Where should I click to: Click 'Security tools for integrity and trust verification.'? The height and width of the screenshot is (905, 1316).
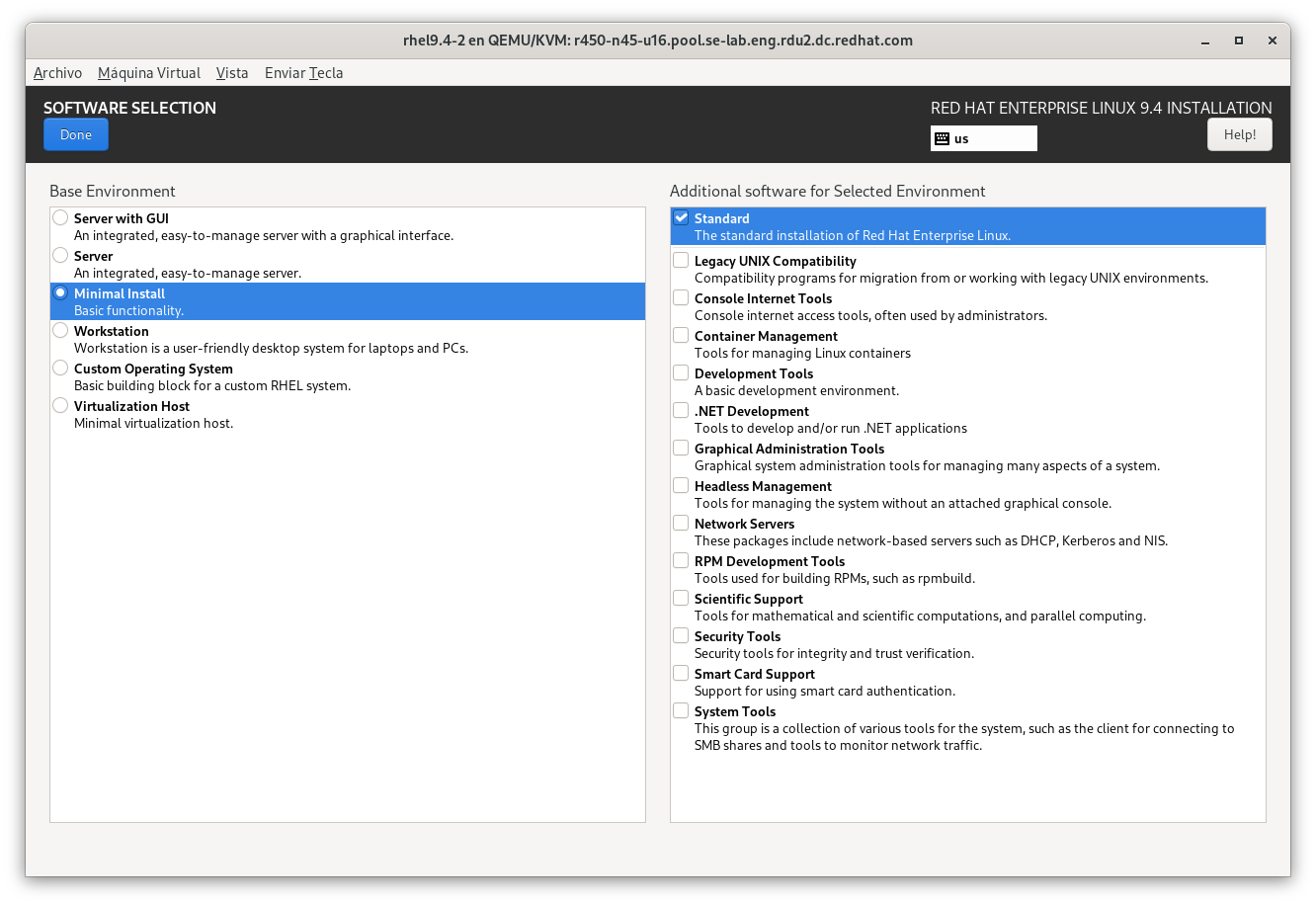click(835, 653)
